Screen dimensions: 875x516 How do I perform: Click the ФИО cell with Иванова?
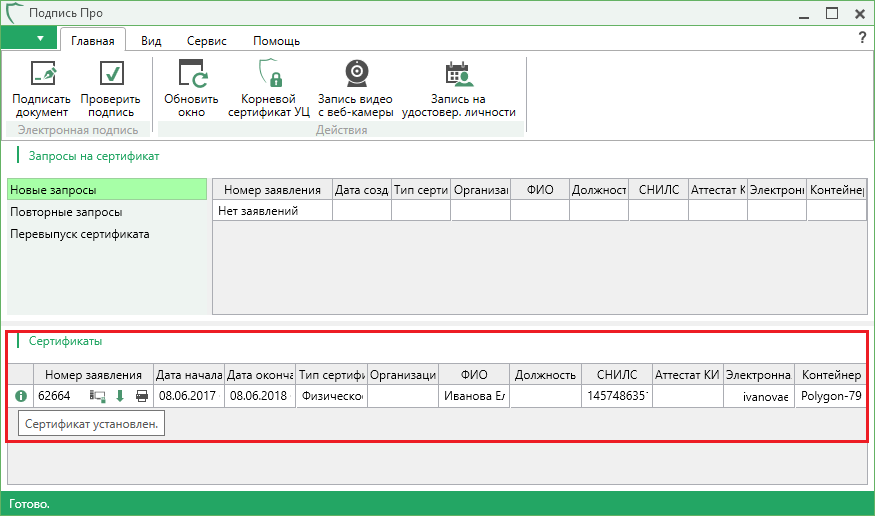(x=473, y=396)
